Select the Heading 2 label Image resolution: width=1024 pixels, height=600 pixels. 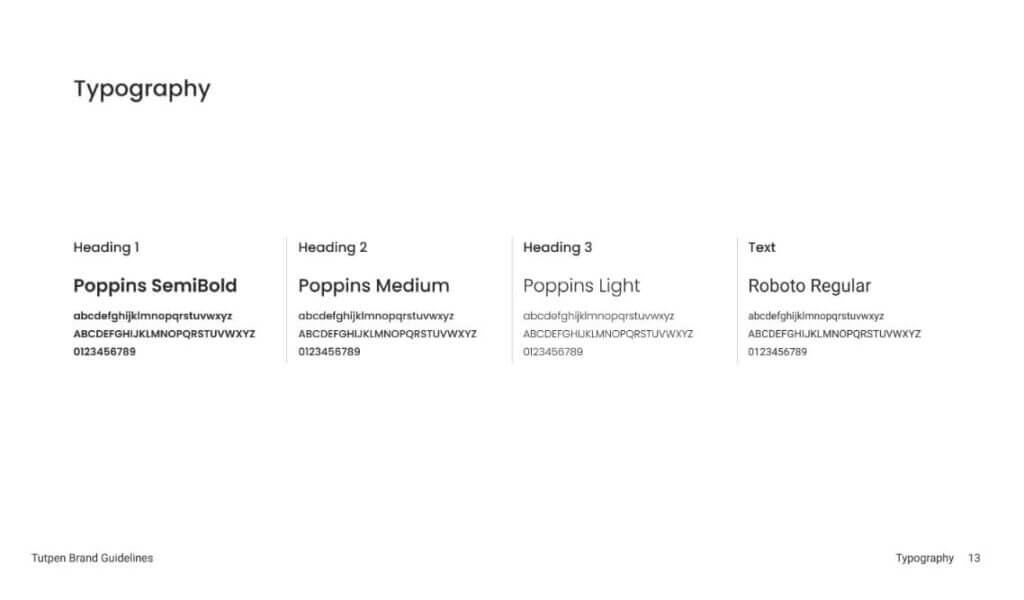click(332, 247)
